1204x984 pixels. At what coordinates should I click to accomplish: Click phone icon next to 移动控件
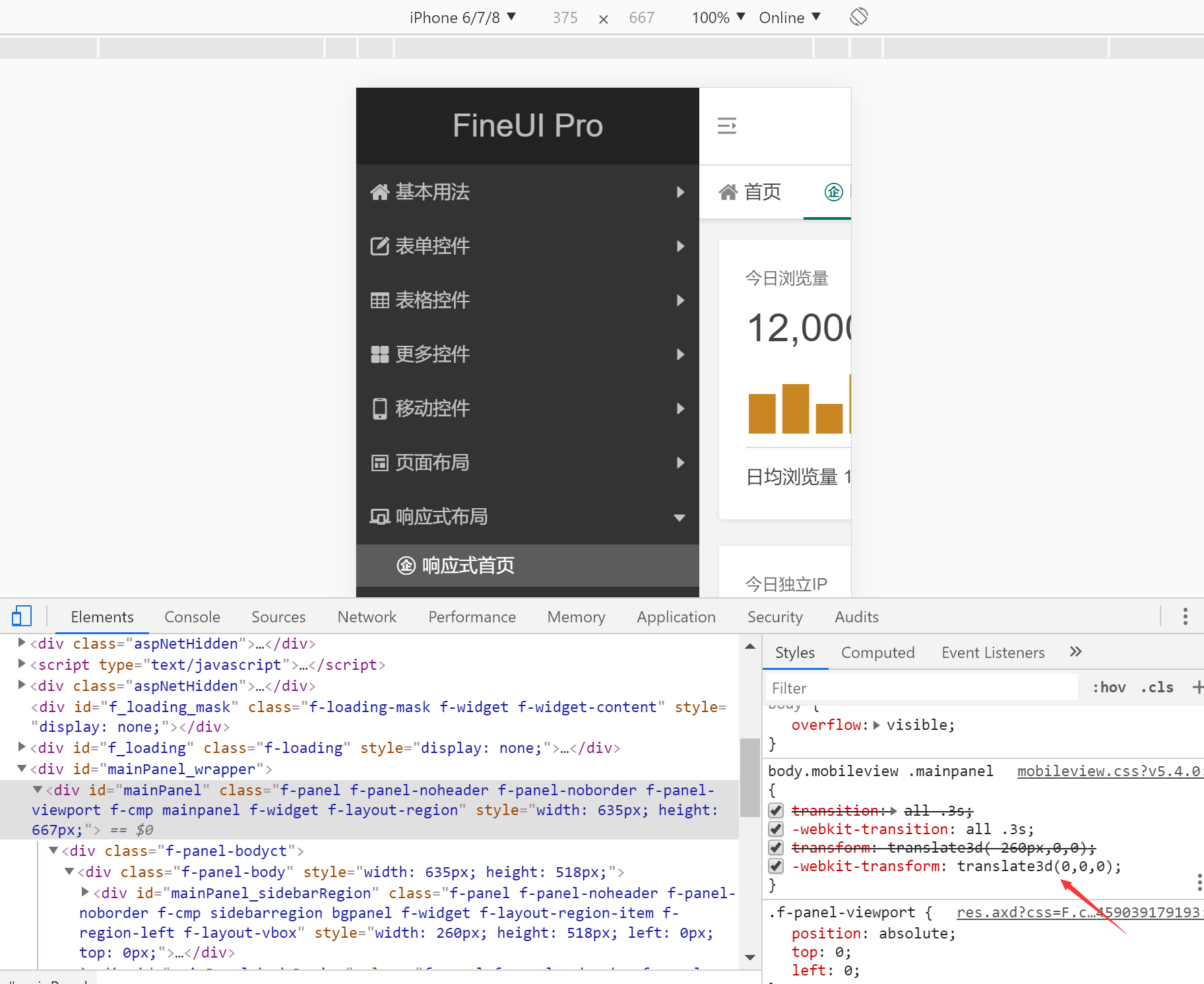[379, 409]
